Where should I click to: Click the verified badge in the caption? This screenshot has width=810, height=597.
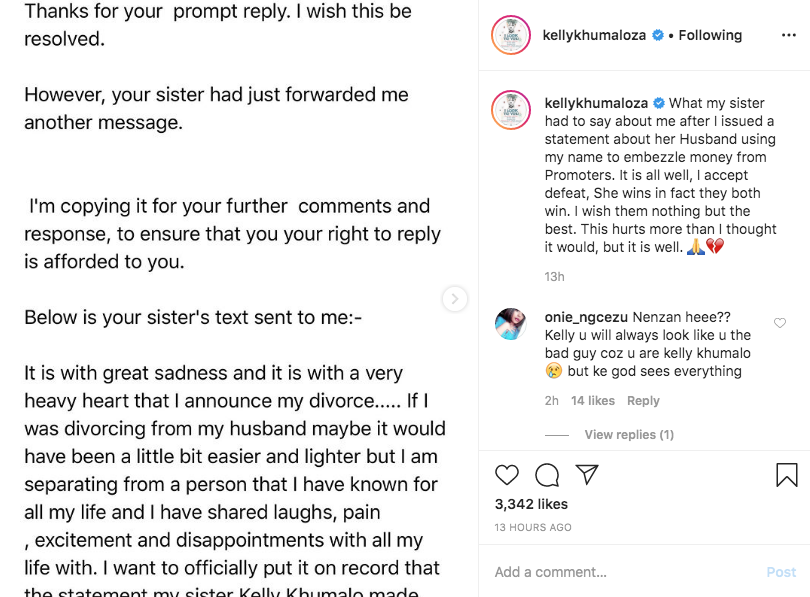(x=659, y=103)
